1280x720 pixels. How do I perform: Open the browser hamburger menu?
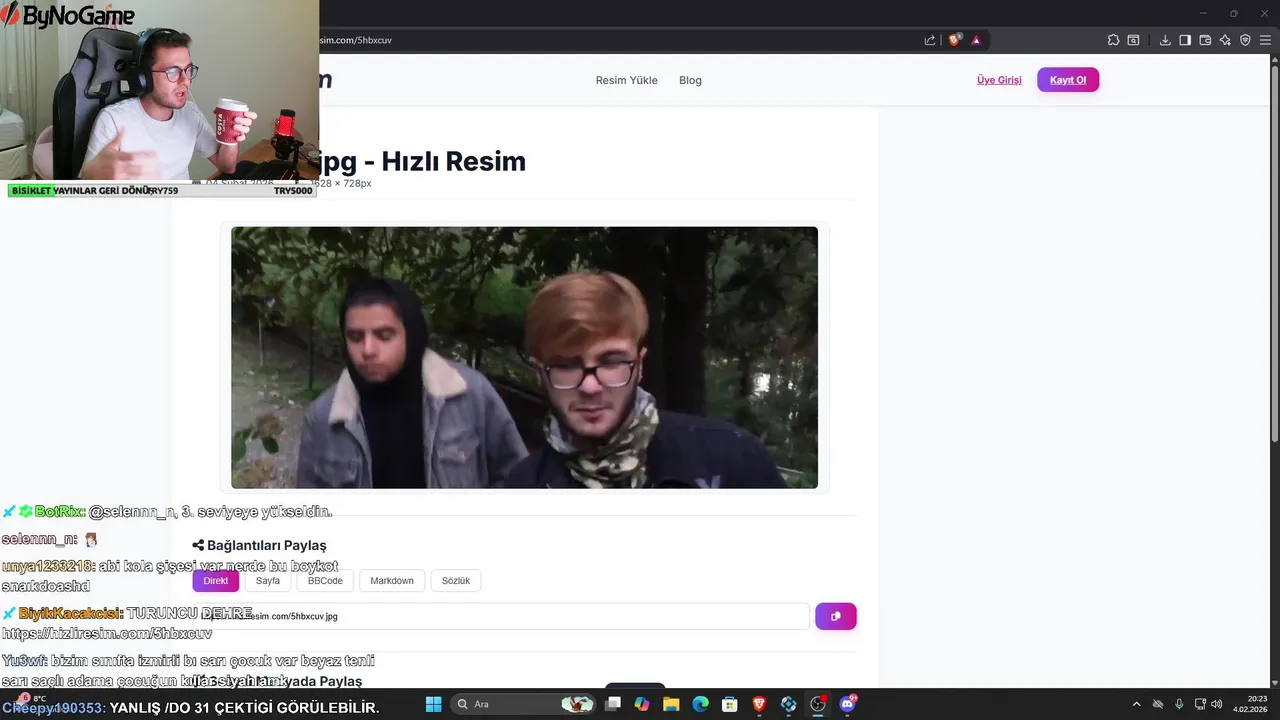[1265, 40]
